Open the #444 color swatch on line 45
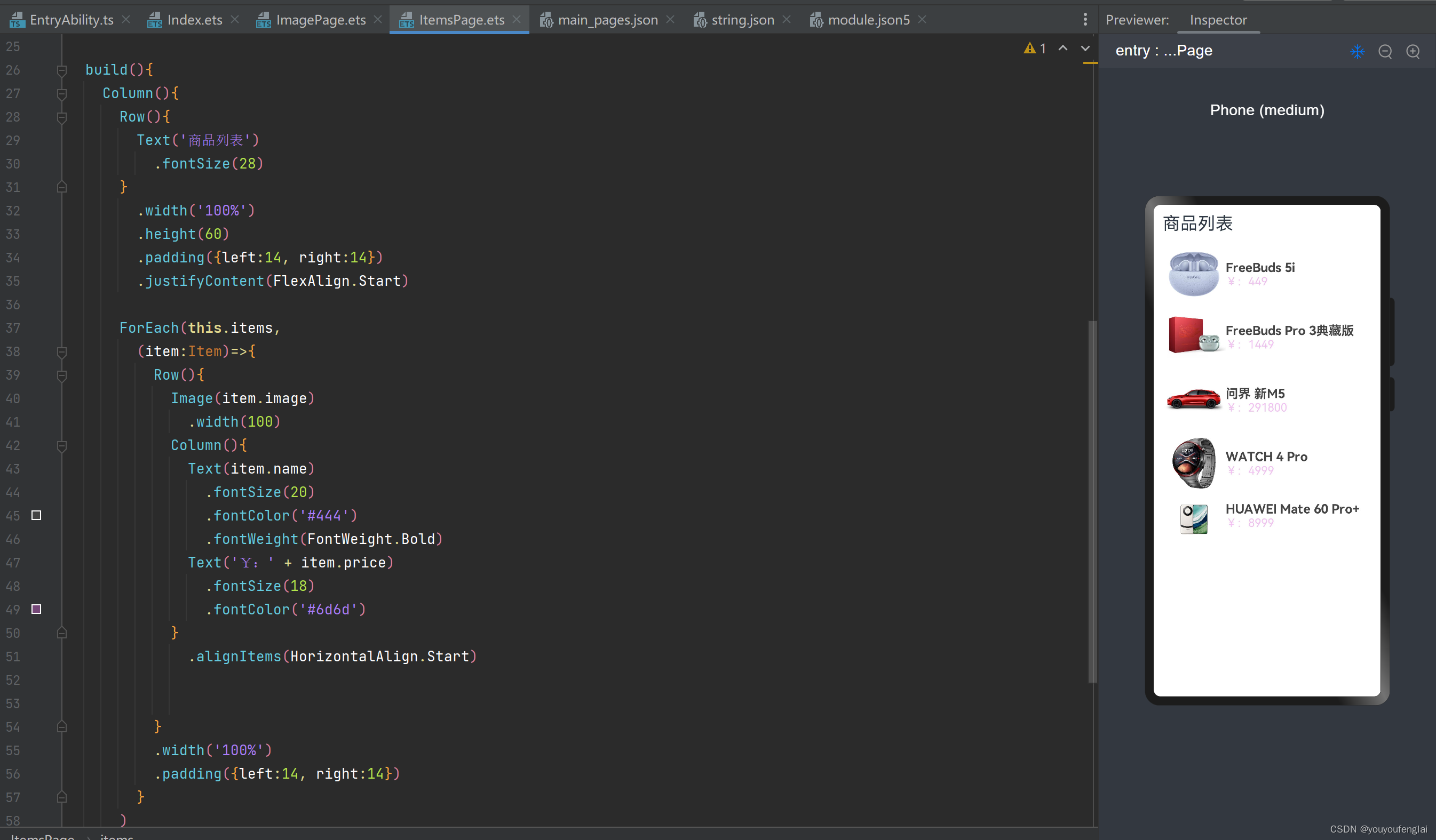Image resolution: width=1436 pixels, height=840 pixels. tap(36, 515)
